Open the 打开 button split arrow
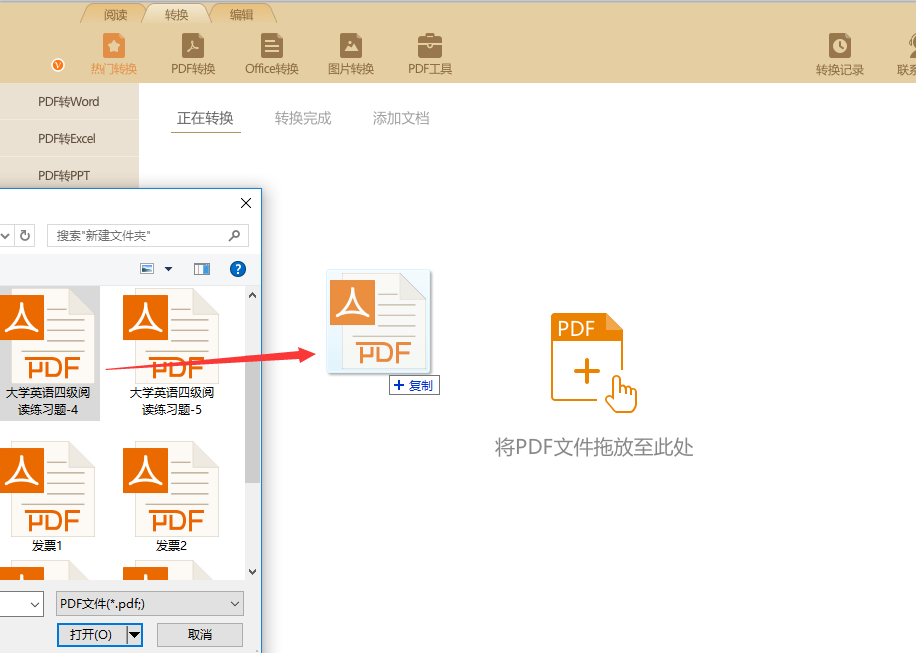The height and width of the screenshot is (653, 916). click(x=134, y=635)
